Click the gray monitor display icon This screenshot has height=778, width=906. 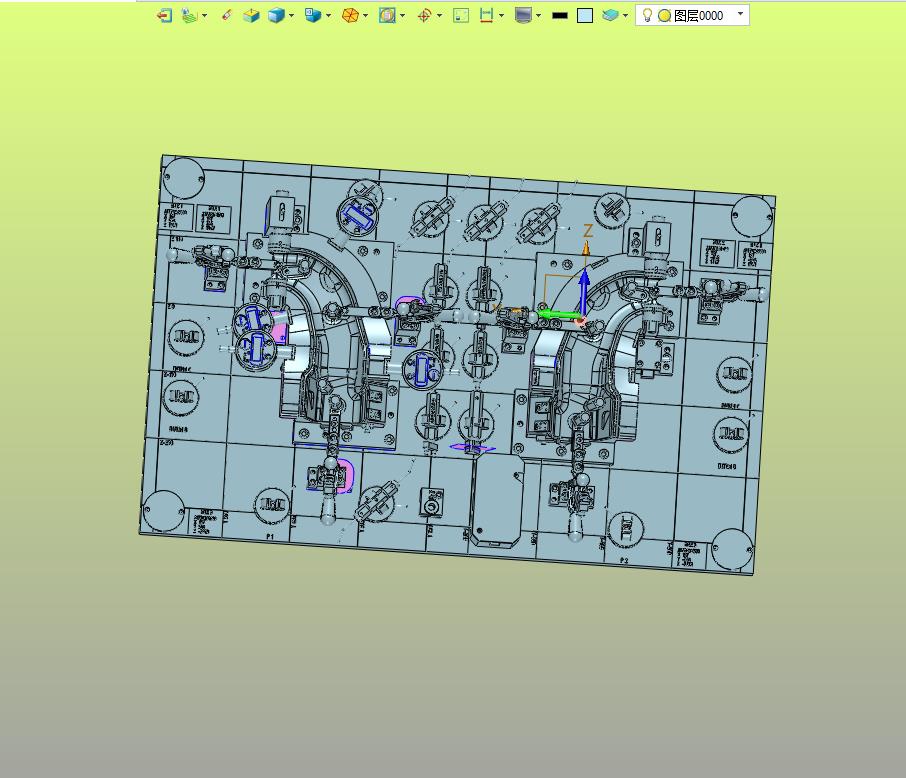[x=523, y=16]
